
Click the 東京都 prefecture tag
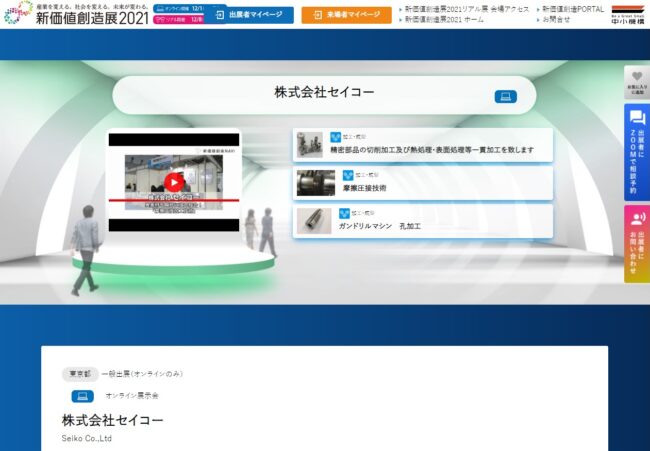[x=79, y=373]
